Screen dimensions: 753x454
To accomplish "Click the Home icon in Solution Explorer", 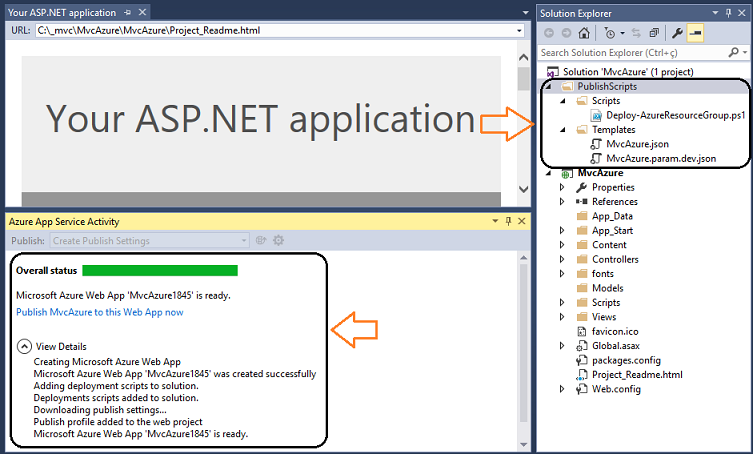I will (584, 33).
